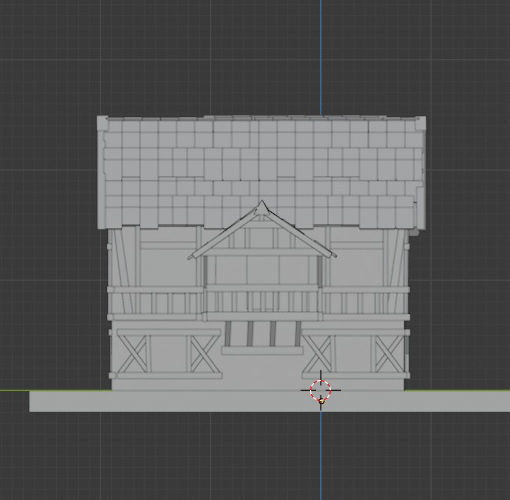Viewport: 510px width, 500px height.
Task: Click the orange origin dot below the cursor
Action: coord(321,401)
